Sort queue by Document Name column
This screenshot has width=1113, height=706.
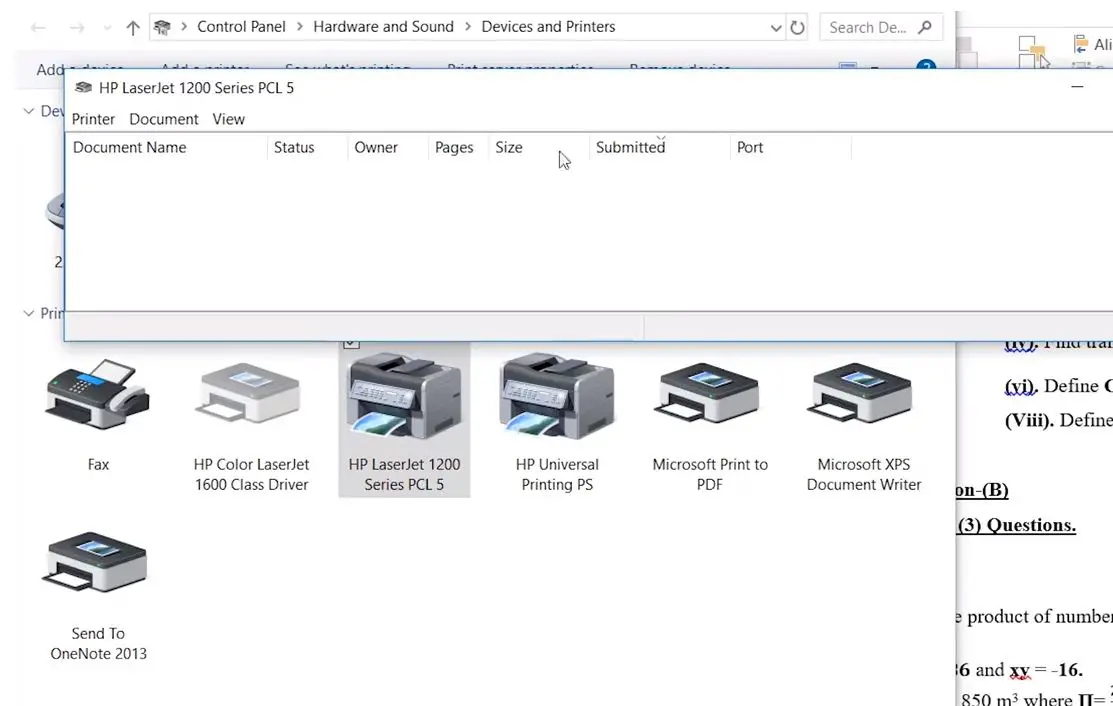167,148
